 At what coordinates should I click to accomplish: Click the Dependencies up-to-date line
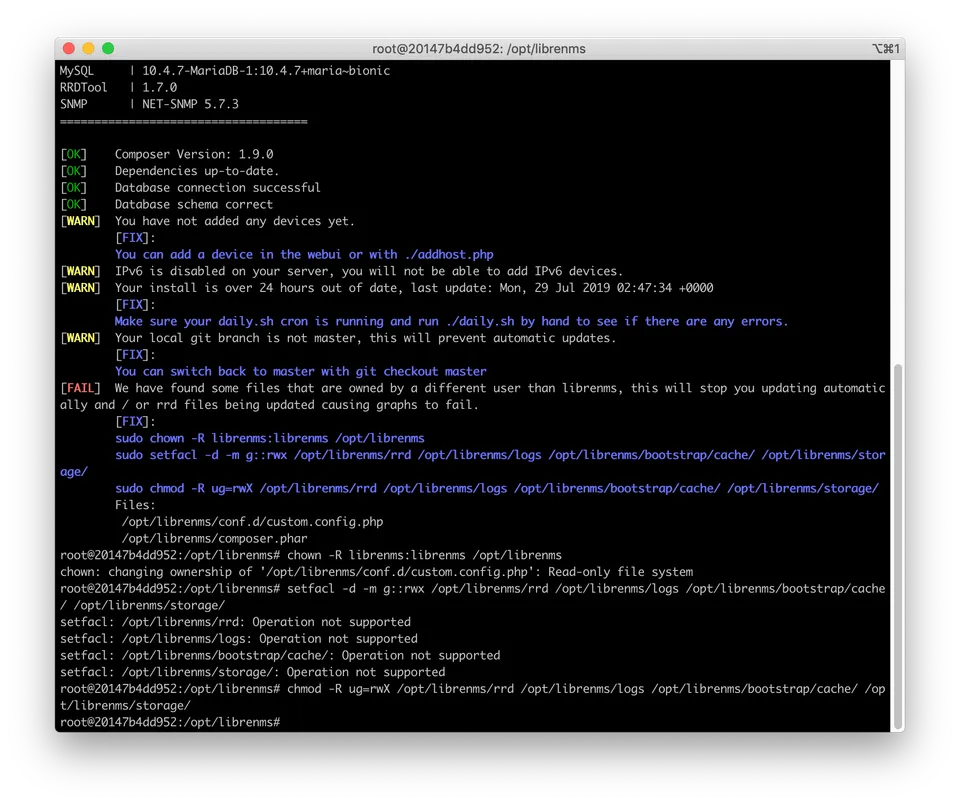169,171
